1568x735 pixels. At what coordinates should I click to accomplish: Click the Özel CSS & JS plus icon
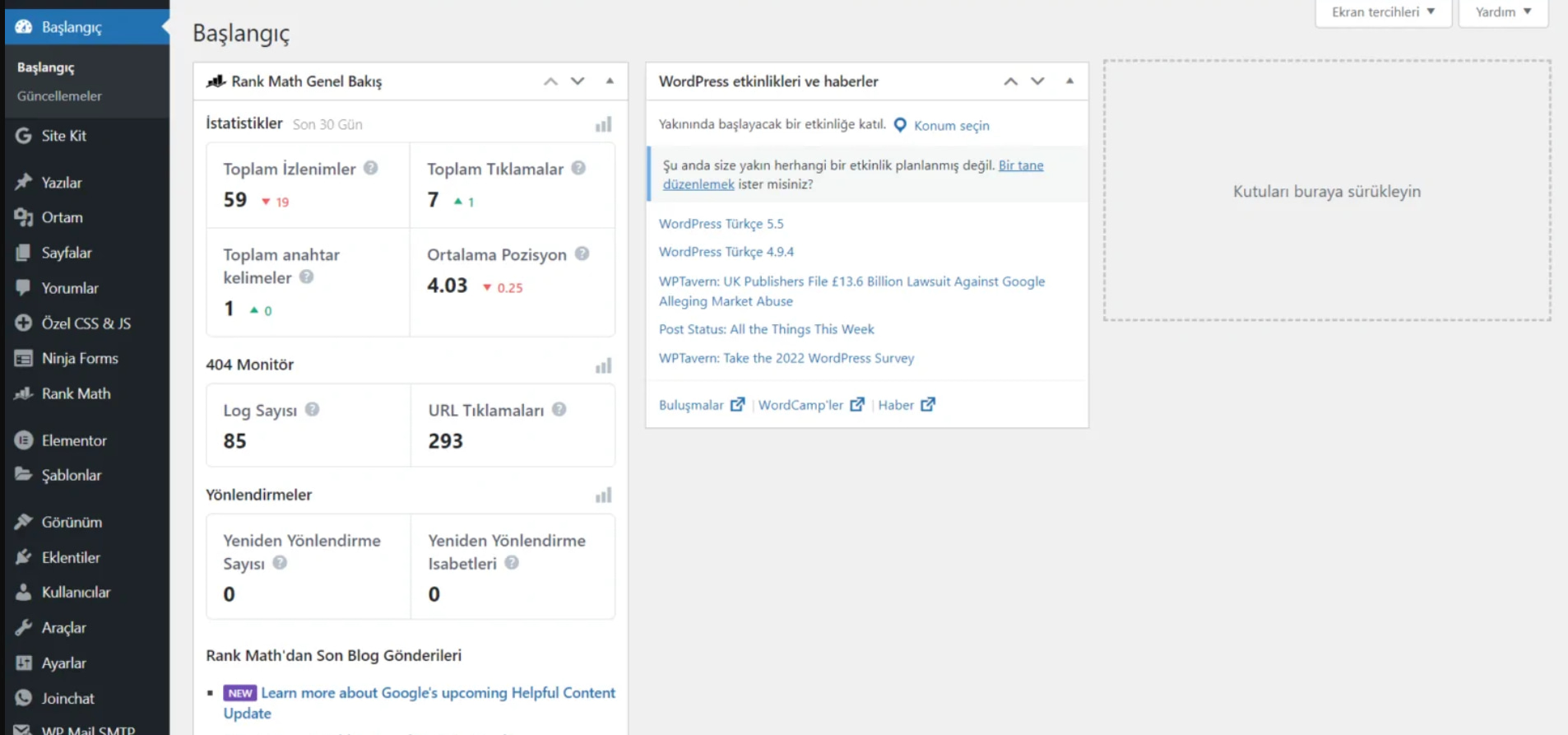point(24,323)
